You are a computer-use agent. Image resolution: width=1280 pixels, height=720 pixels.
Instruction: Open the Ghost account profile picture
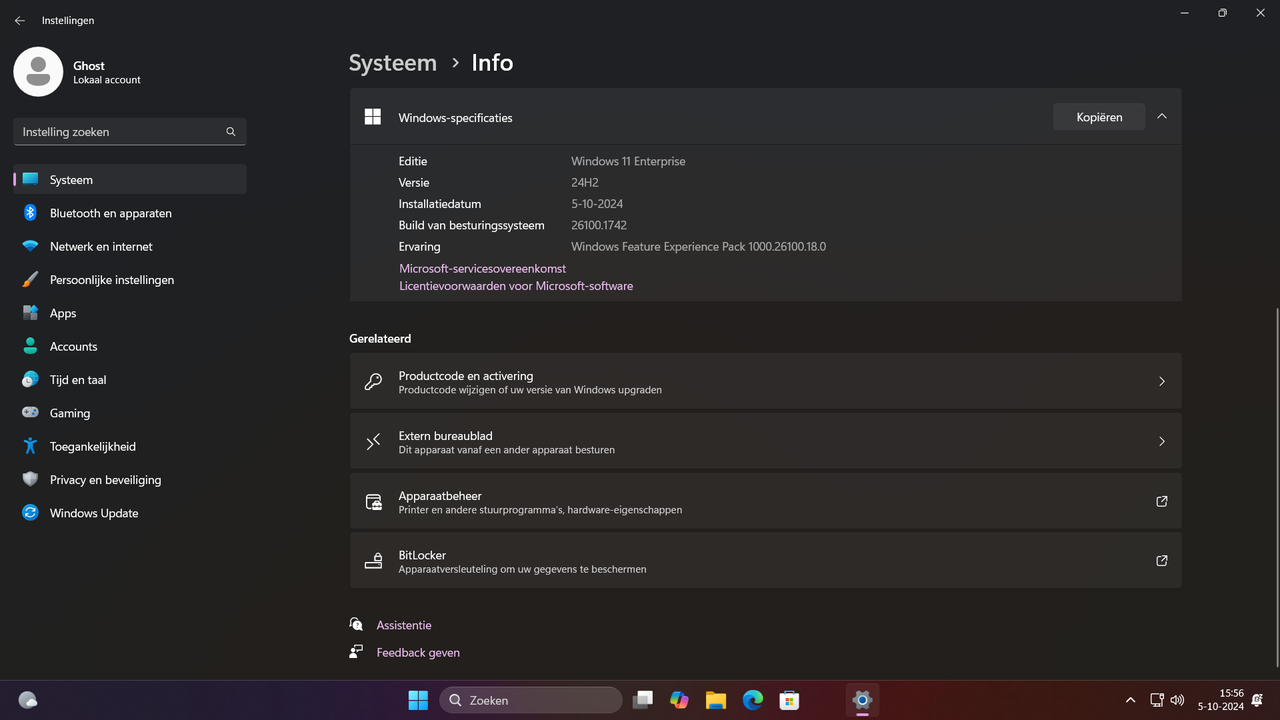38,71
